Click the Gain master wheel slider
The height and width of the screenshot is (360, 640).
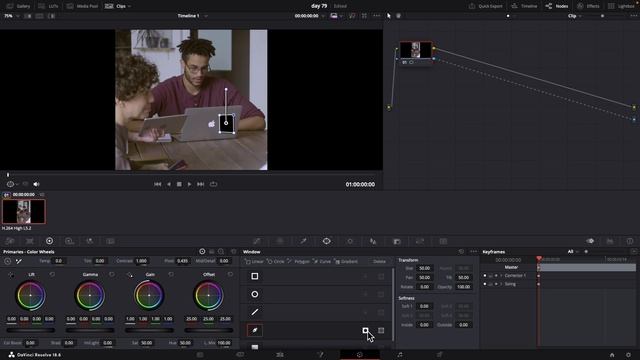pyautogui.click(x=149, y=330)
